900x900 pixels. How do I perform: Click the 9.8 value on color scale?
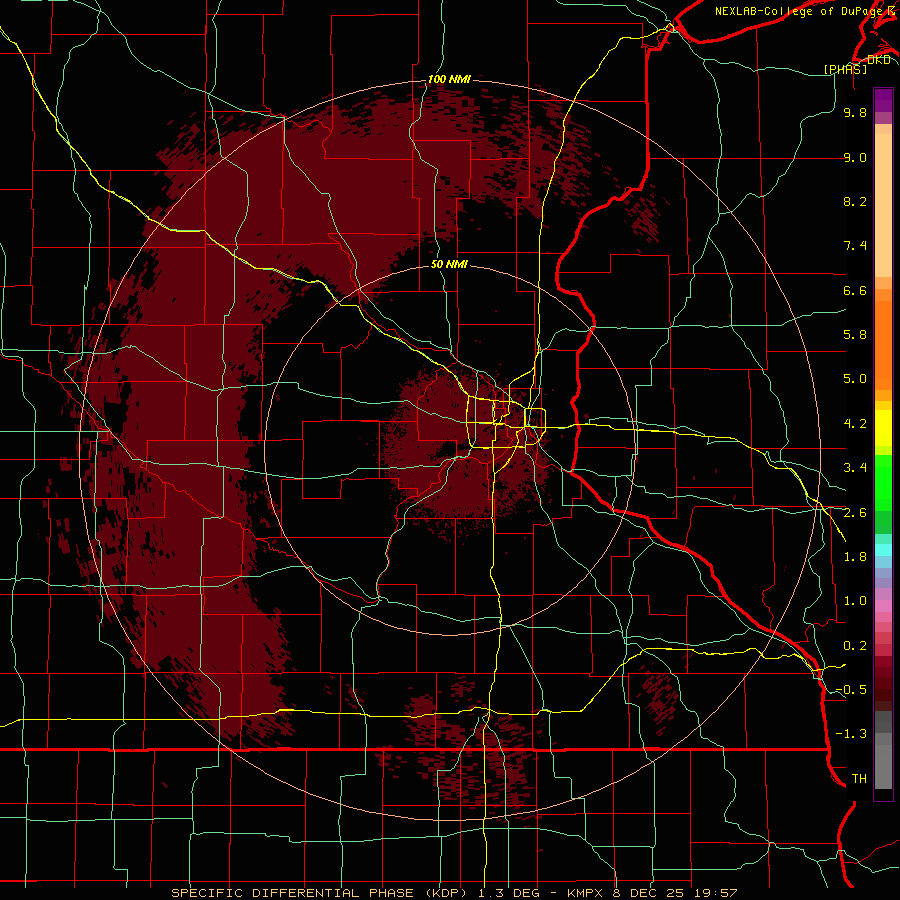(855, 112)
